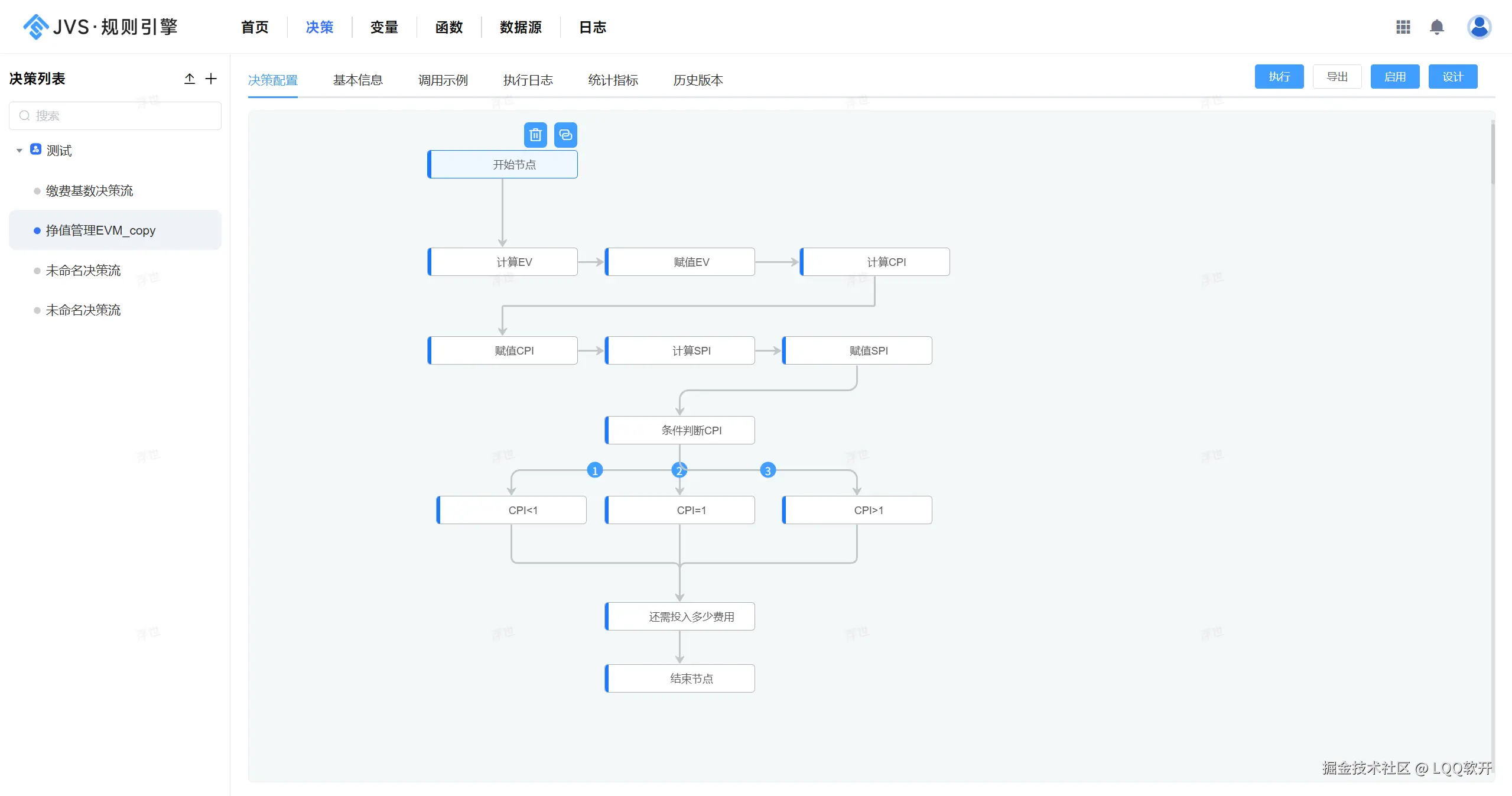Image resolution: width=1512 pixels, height=796 pixels.
Task: Click the 导出 button
Action: pyautogui.click(x=1337, y=77)
